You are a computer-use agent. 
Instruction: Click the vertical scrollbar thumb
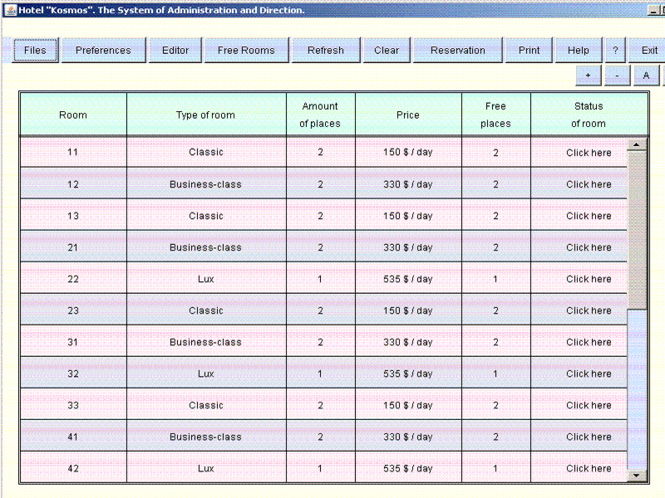[x=637, y=230]
